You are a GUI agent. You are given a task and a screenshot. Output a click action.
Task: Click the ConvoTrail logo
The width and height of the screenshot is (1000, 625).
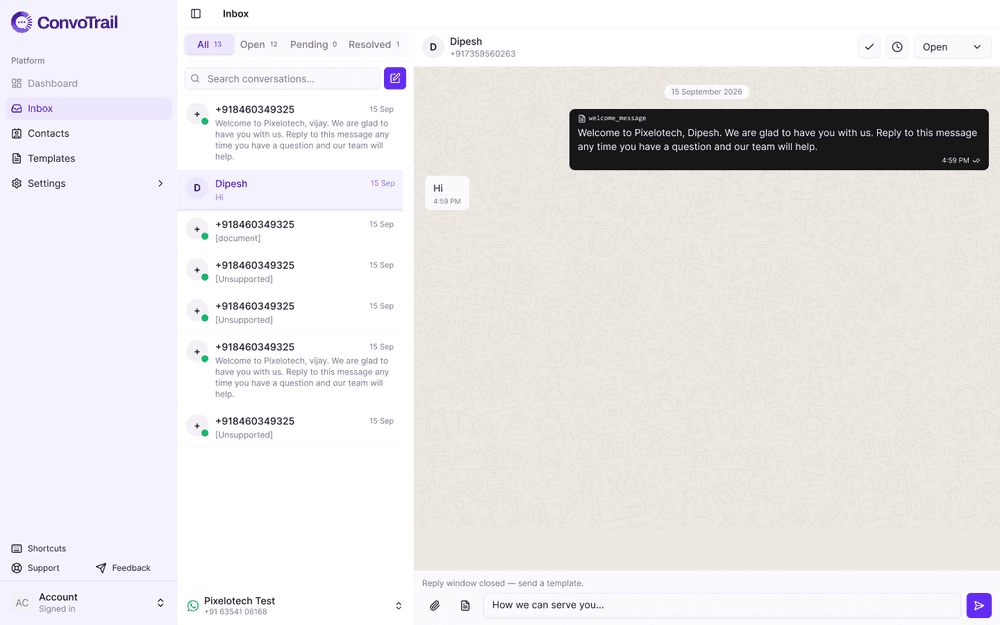tap(64, 22)
